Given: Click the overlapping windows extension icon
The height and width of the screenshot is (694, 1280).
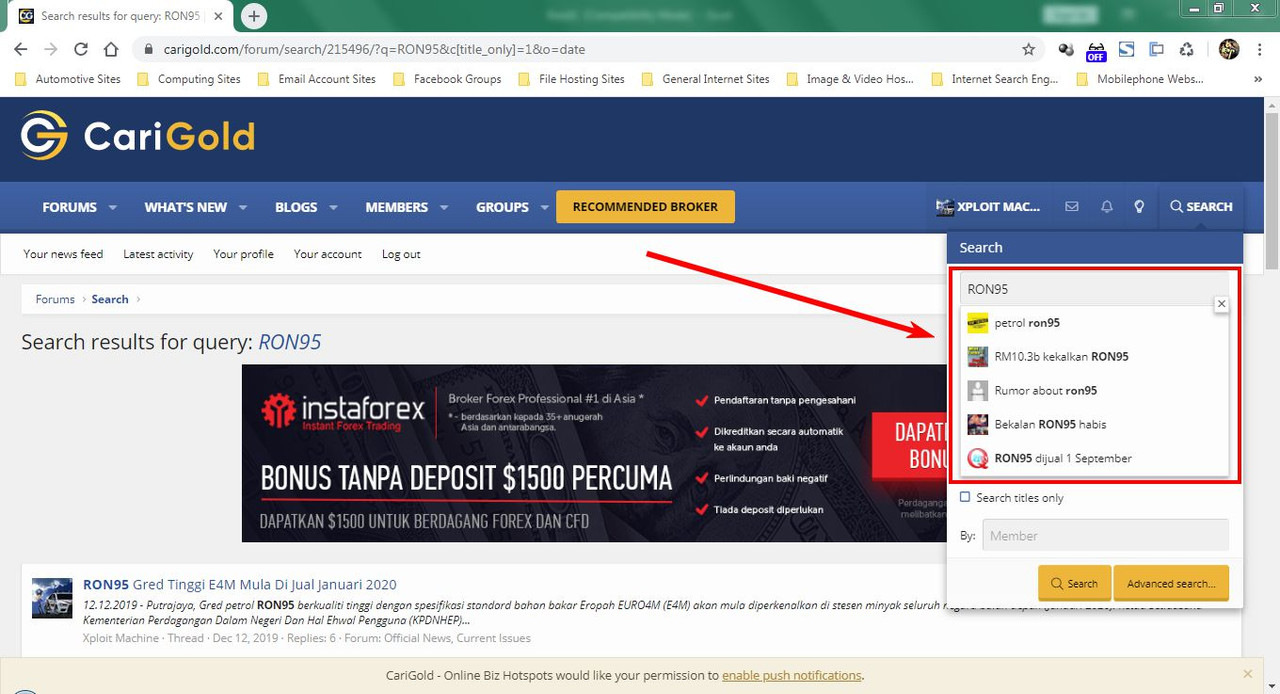Looking at the screenshot, I should (x=1156, y=49).
